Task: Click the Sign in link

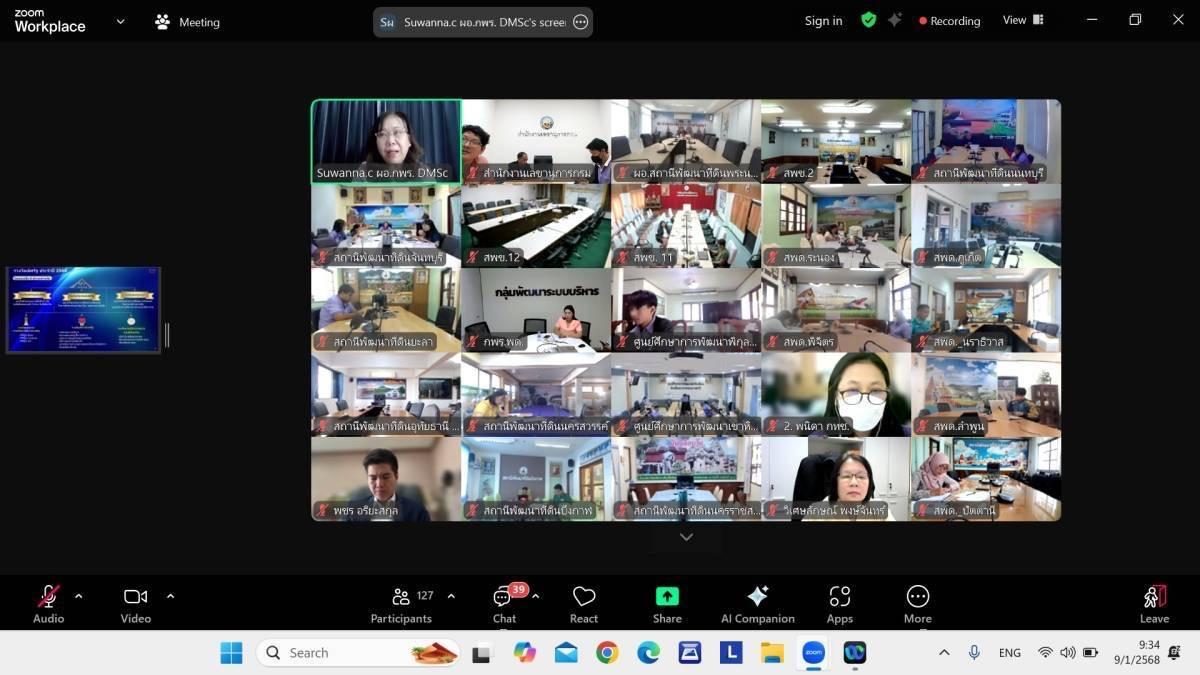Action: coord(823,21)
